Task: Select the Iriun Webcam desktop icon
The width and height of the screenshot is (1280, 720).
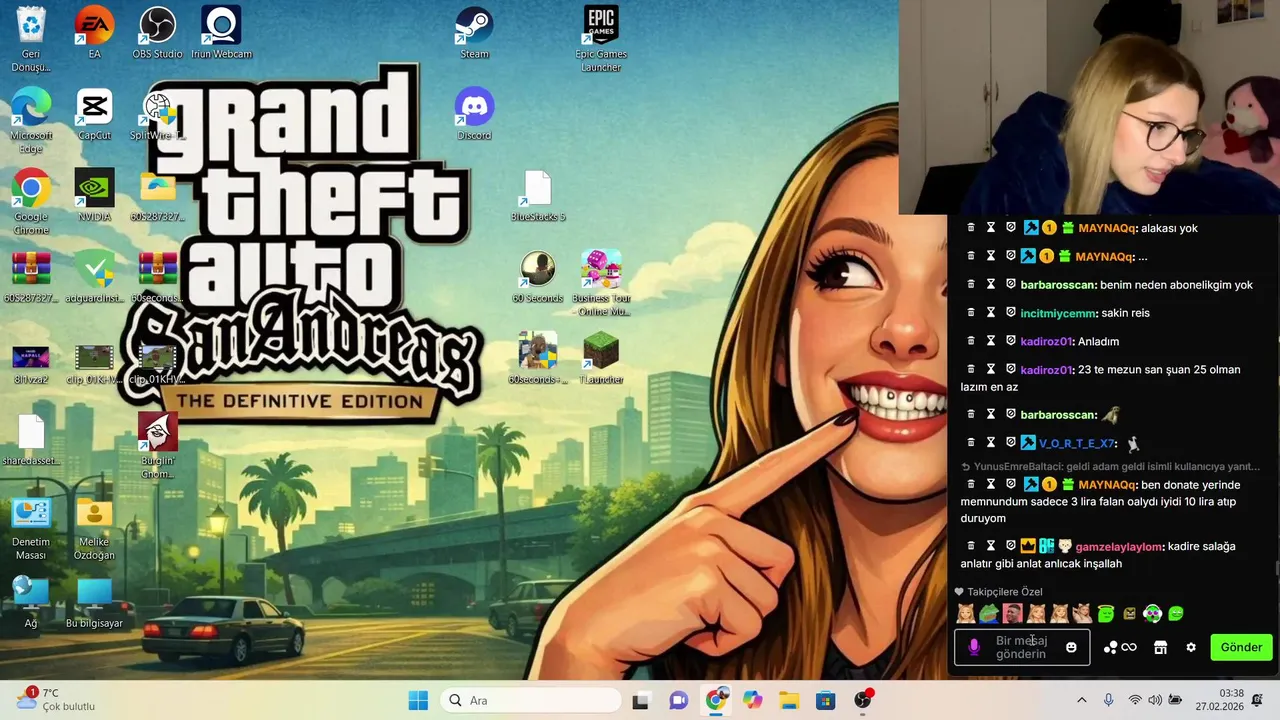Action: coord(221,32)
